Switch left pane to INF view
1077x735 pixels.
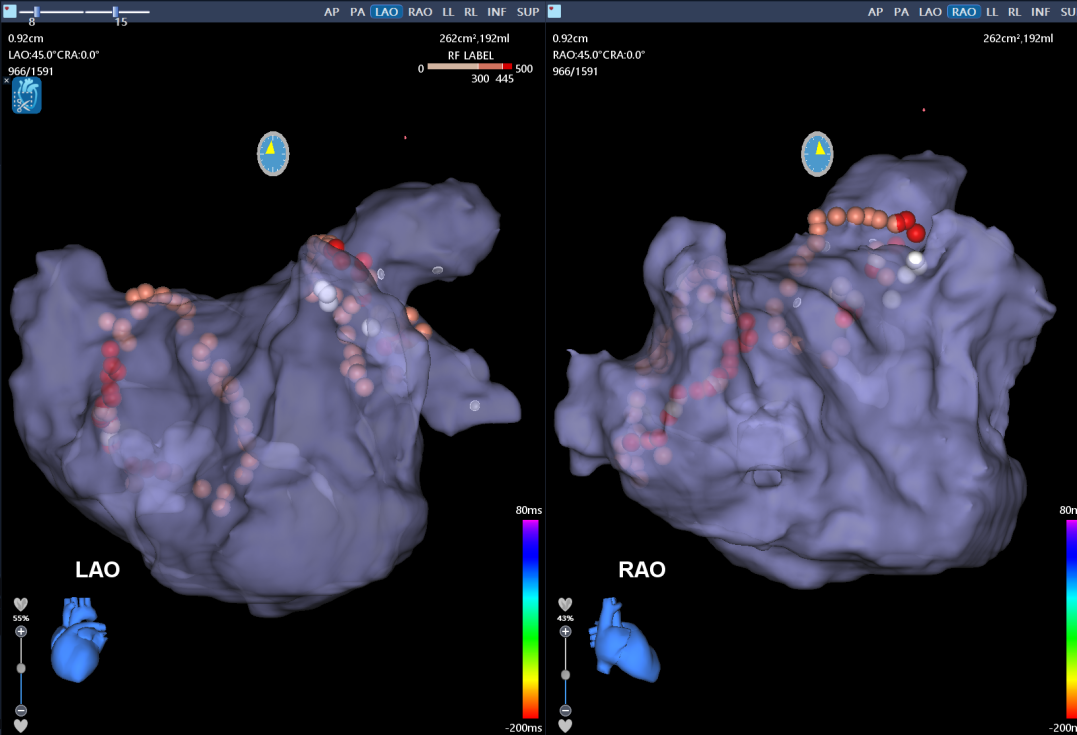pyautogui.click(x=497, y=12)
